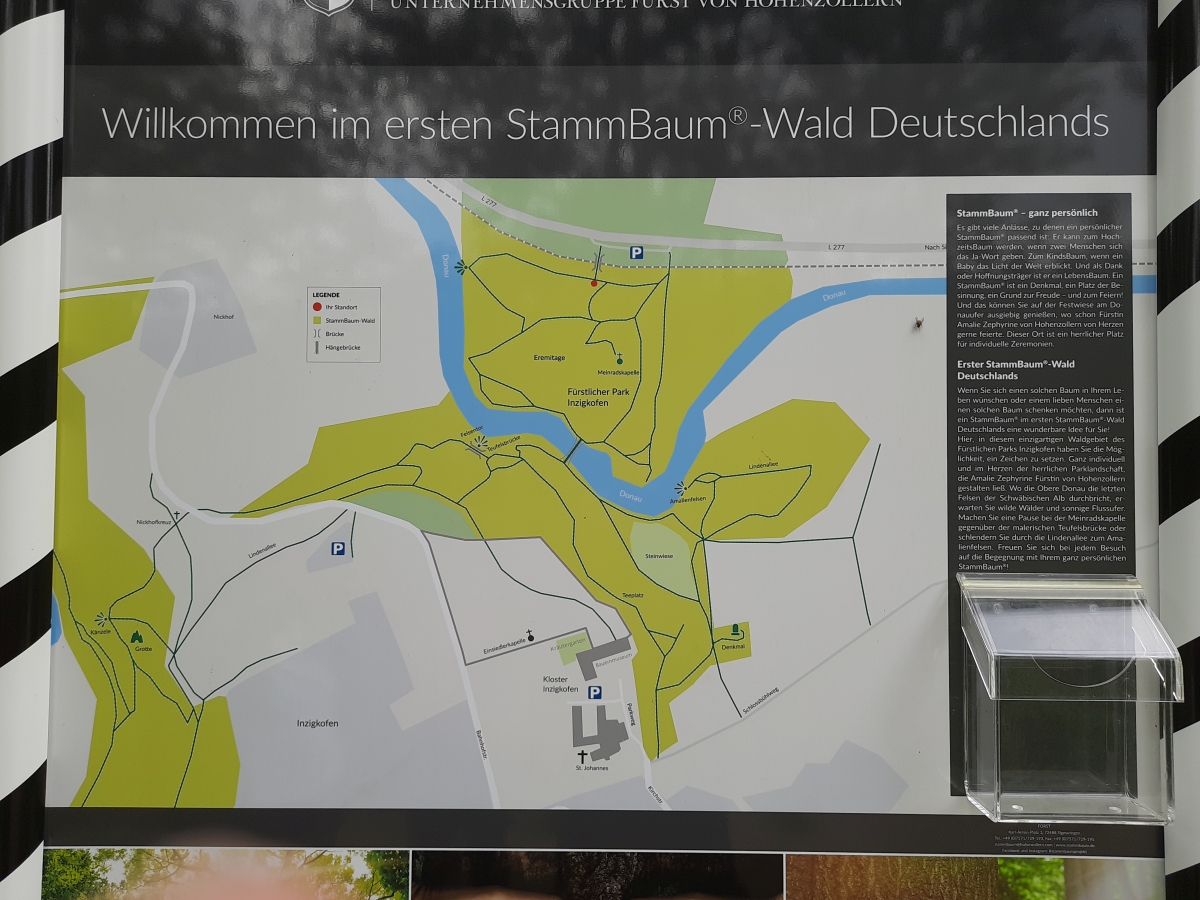This screenshot has height=900, width=1200.
Task: Click the Grotte cave icon
Action: point(136,636)
